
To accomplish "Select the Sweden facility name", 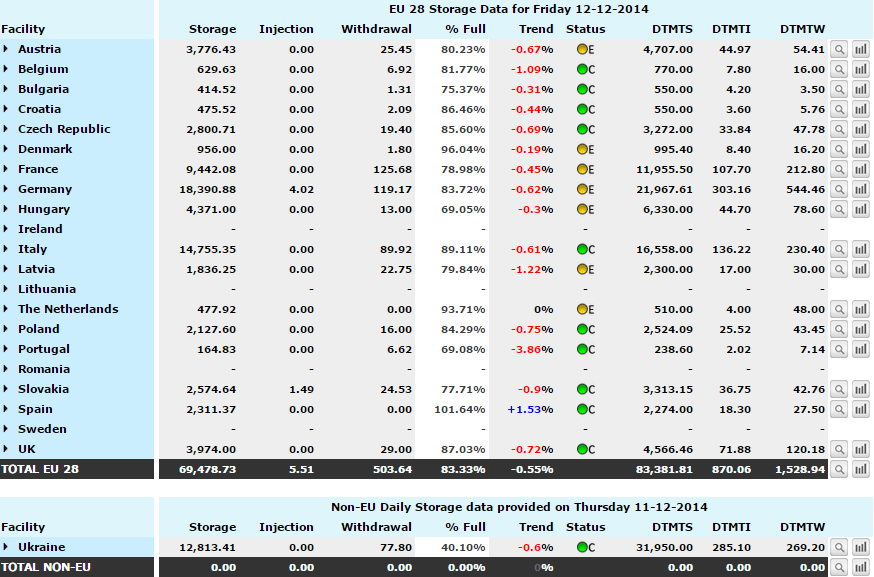I will tap(42, 429).
